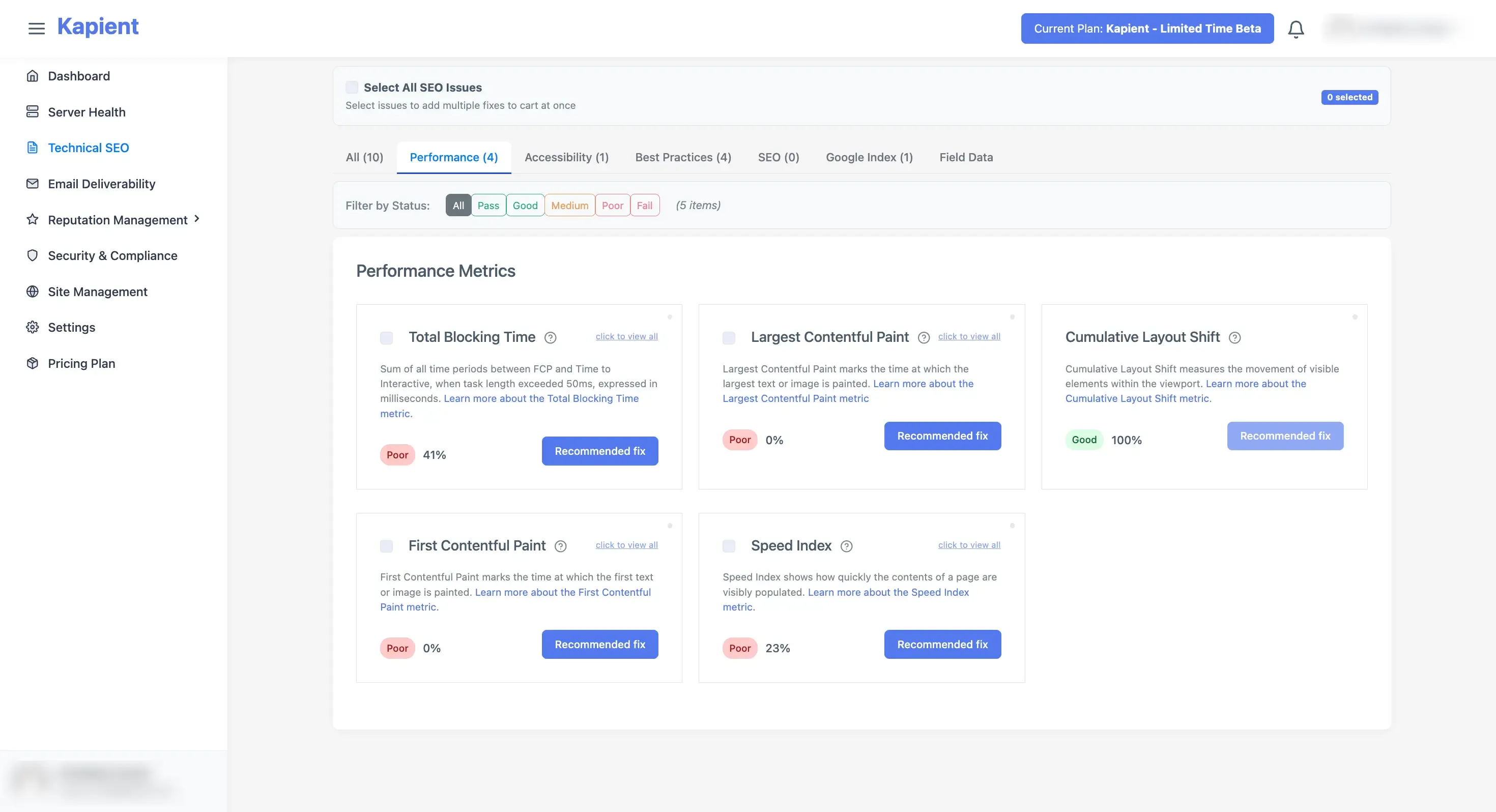Click help icon next to Largest Contentful Paint

point(924,337)
